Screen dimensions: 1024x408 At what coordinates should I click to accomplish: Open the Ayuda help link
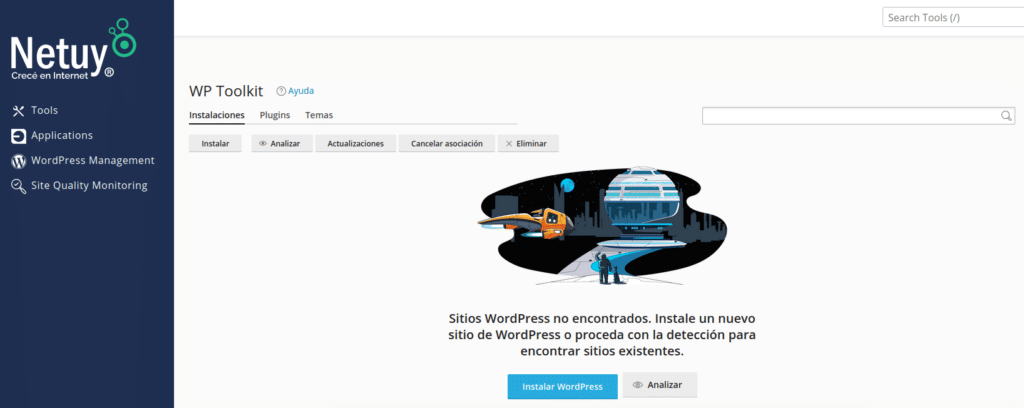[x=301, y=91]
